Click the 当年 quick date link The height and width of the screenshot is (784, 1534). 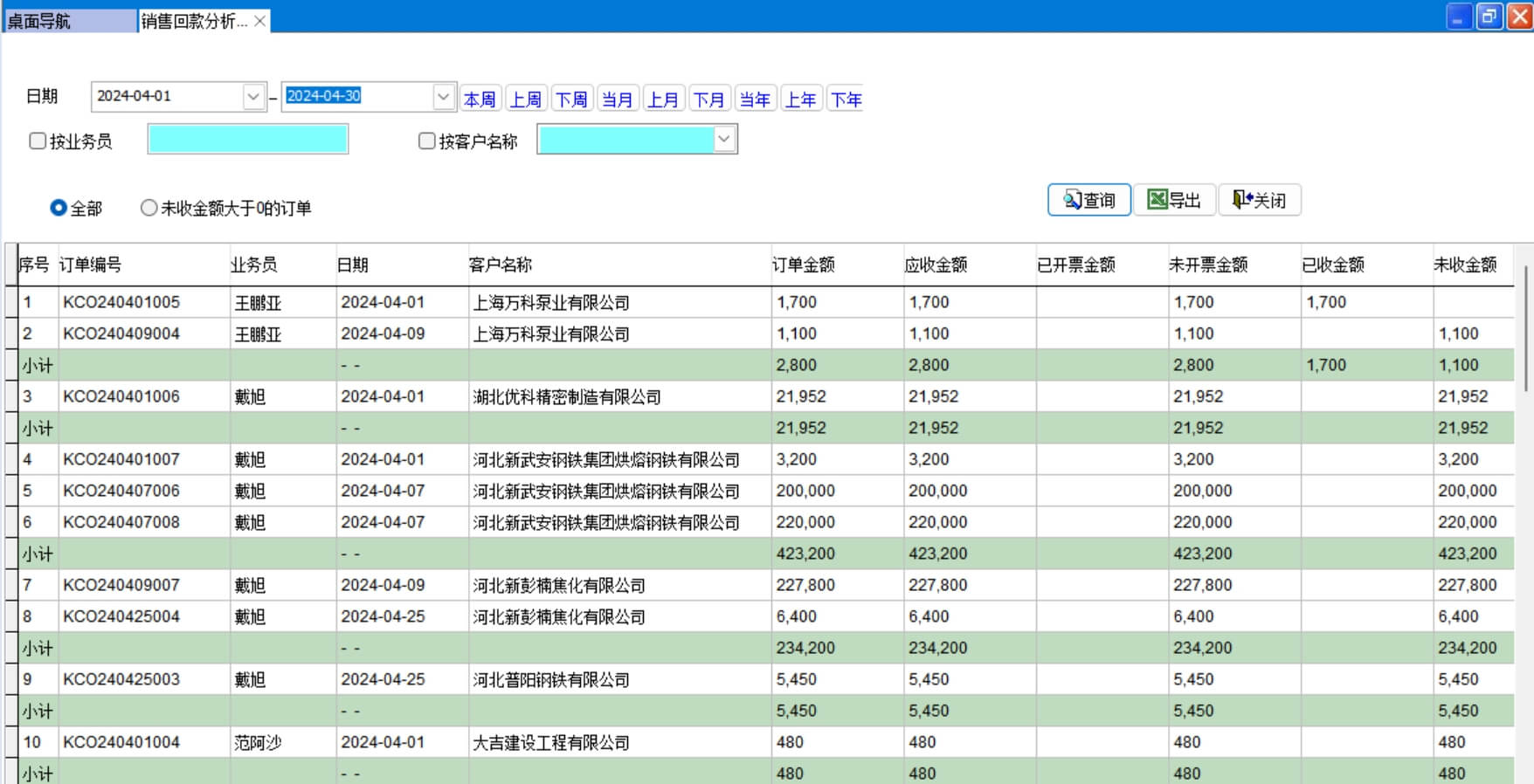(x=754, y=100)
